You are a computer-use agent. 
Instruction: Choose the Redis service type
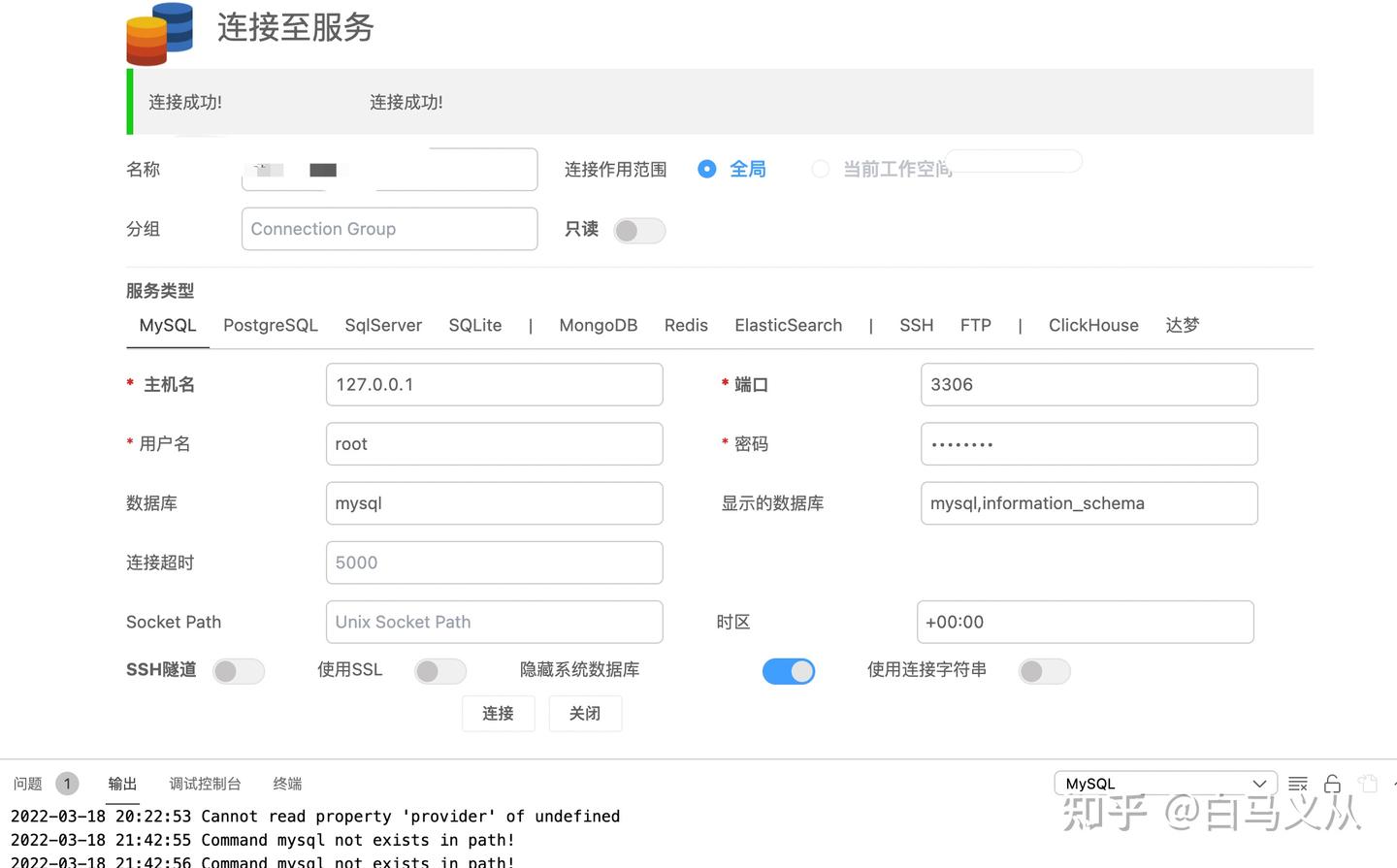686,326
